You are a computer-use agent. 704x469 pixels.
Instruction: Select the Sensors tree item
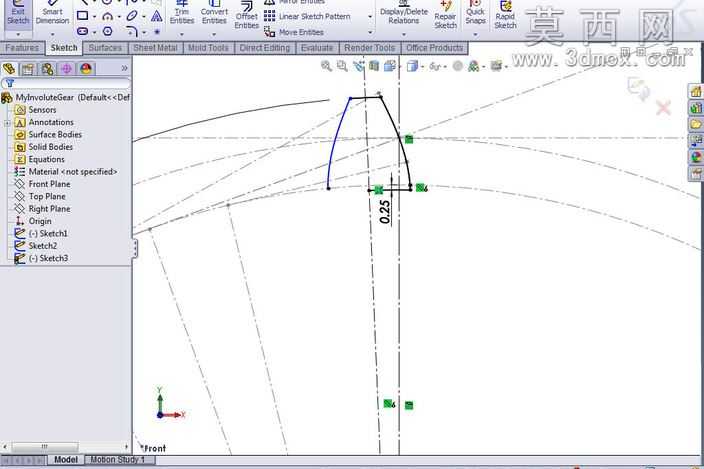pyautogui.click(x=35, y=110)
